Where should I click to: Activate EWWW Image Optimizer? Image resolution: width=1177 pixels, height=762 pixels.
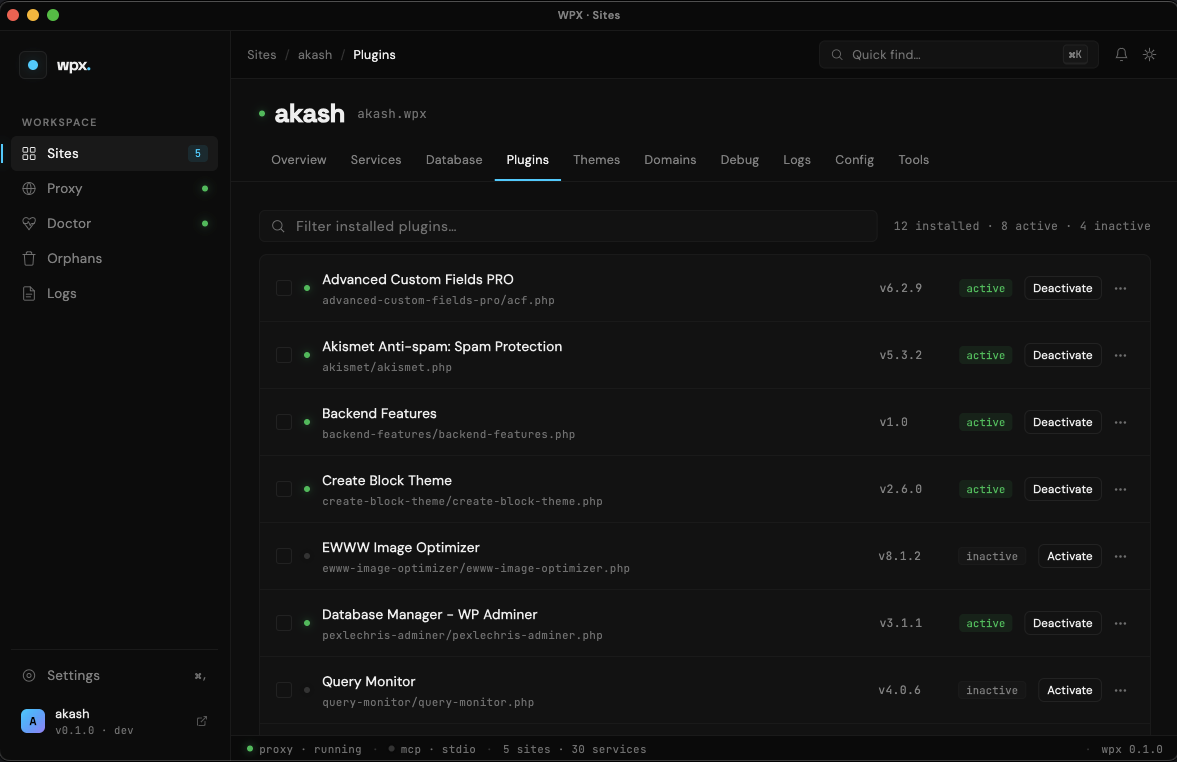tap(1070, 556)
